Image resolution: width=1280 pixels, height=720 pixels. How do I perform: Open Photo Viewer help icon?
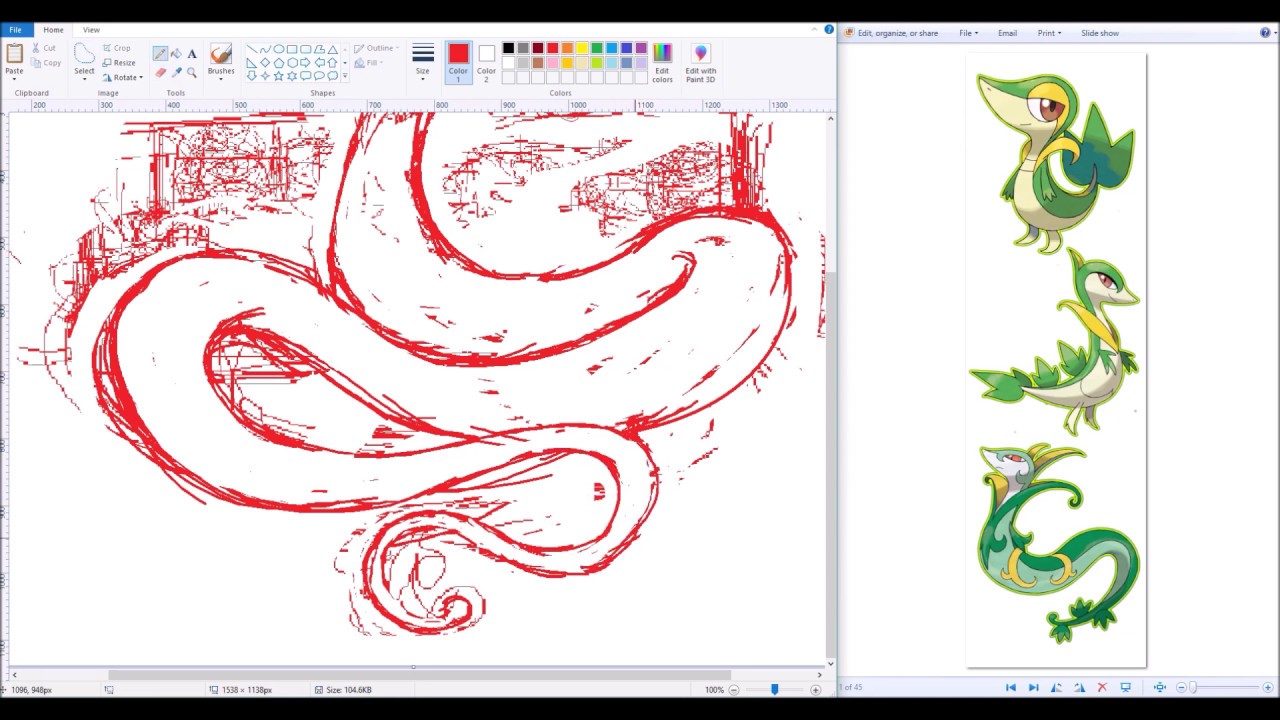click(x=1265, y=33)
